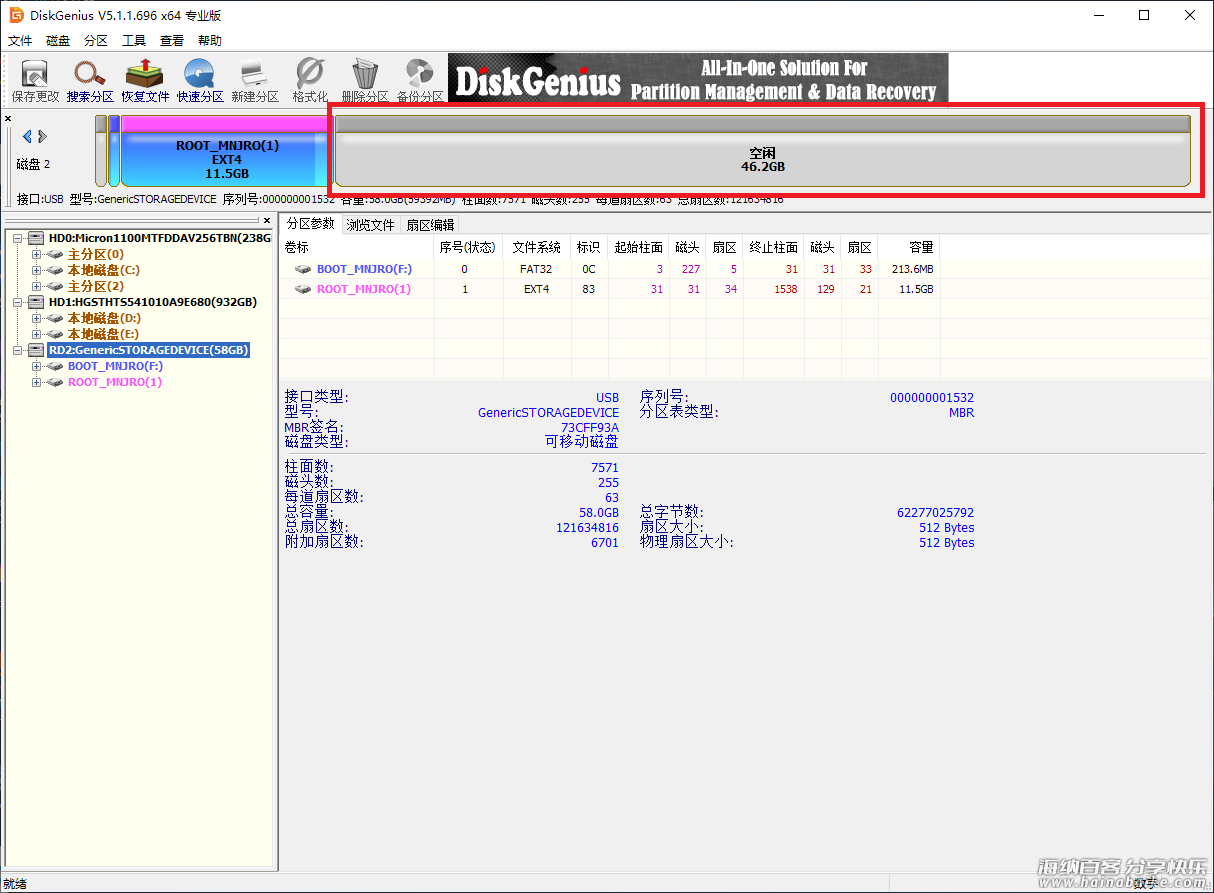The width and height of the screenshot is (1214, 893).
Task: Click the 文件系统 column header
Action: [537, 247]
